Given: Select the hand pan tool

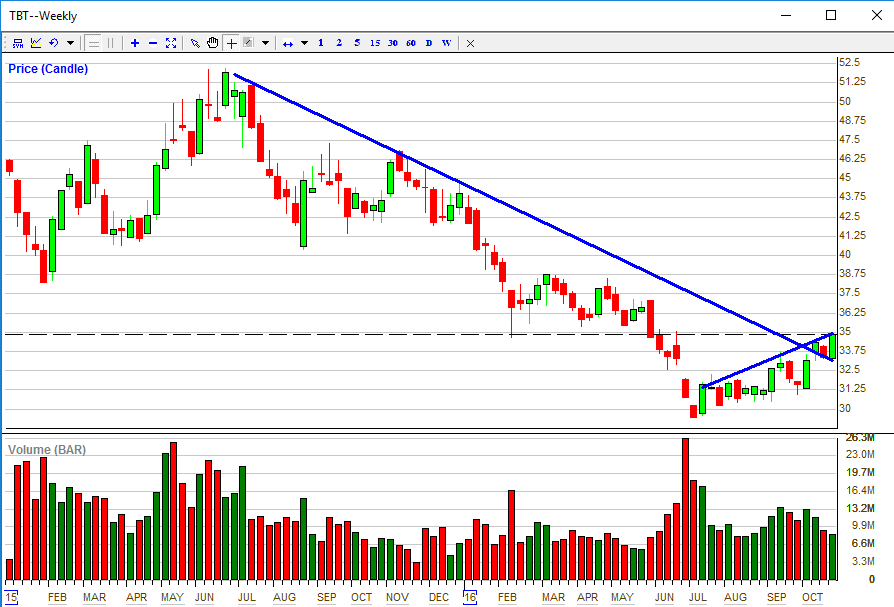Looking at the screenshot, I should tap(213, 43).
